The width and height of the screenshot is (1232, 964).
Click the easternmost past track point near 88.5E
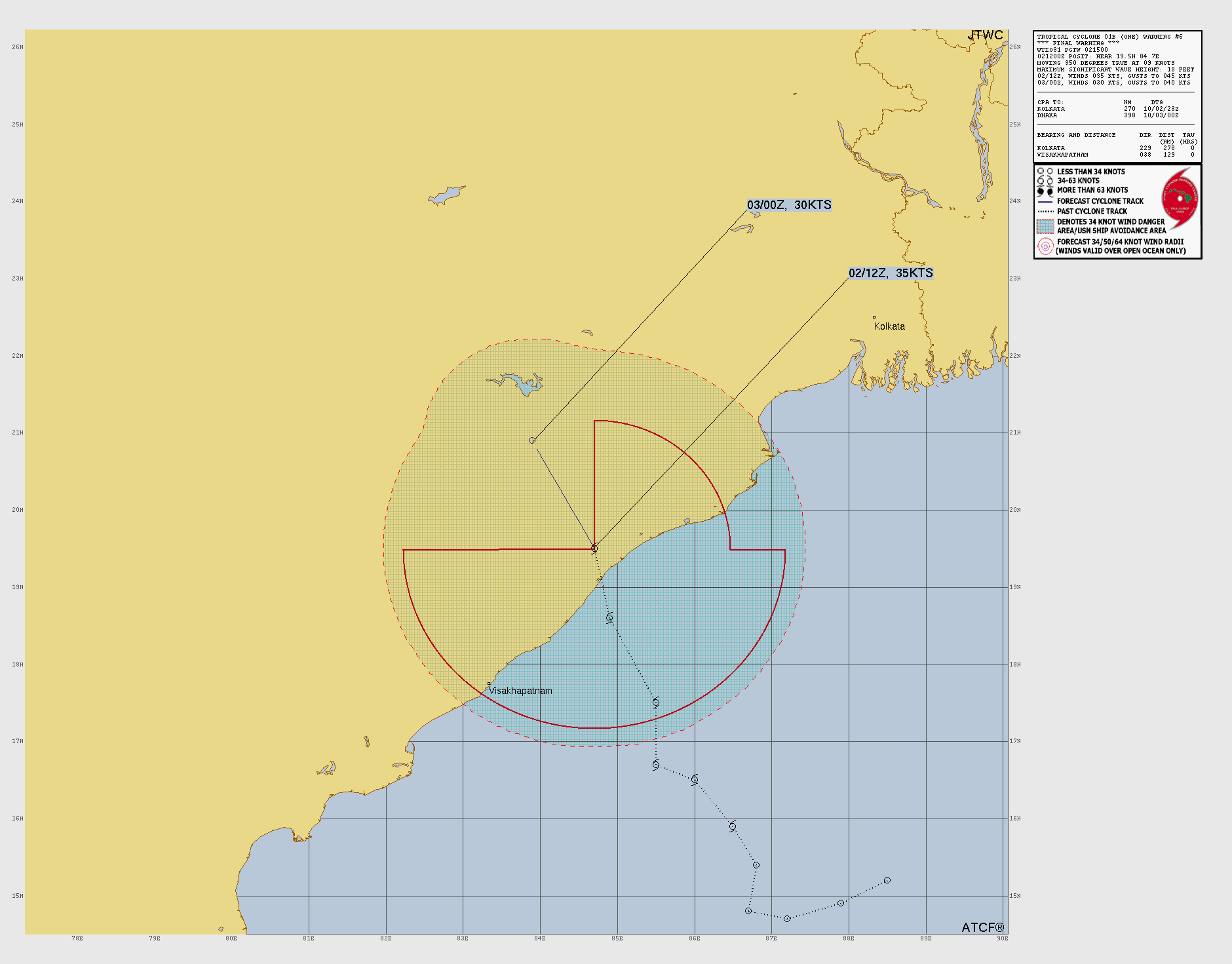pyautogui.click(x=887, y=880)
